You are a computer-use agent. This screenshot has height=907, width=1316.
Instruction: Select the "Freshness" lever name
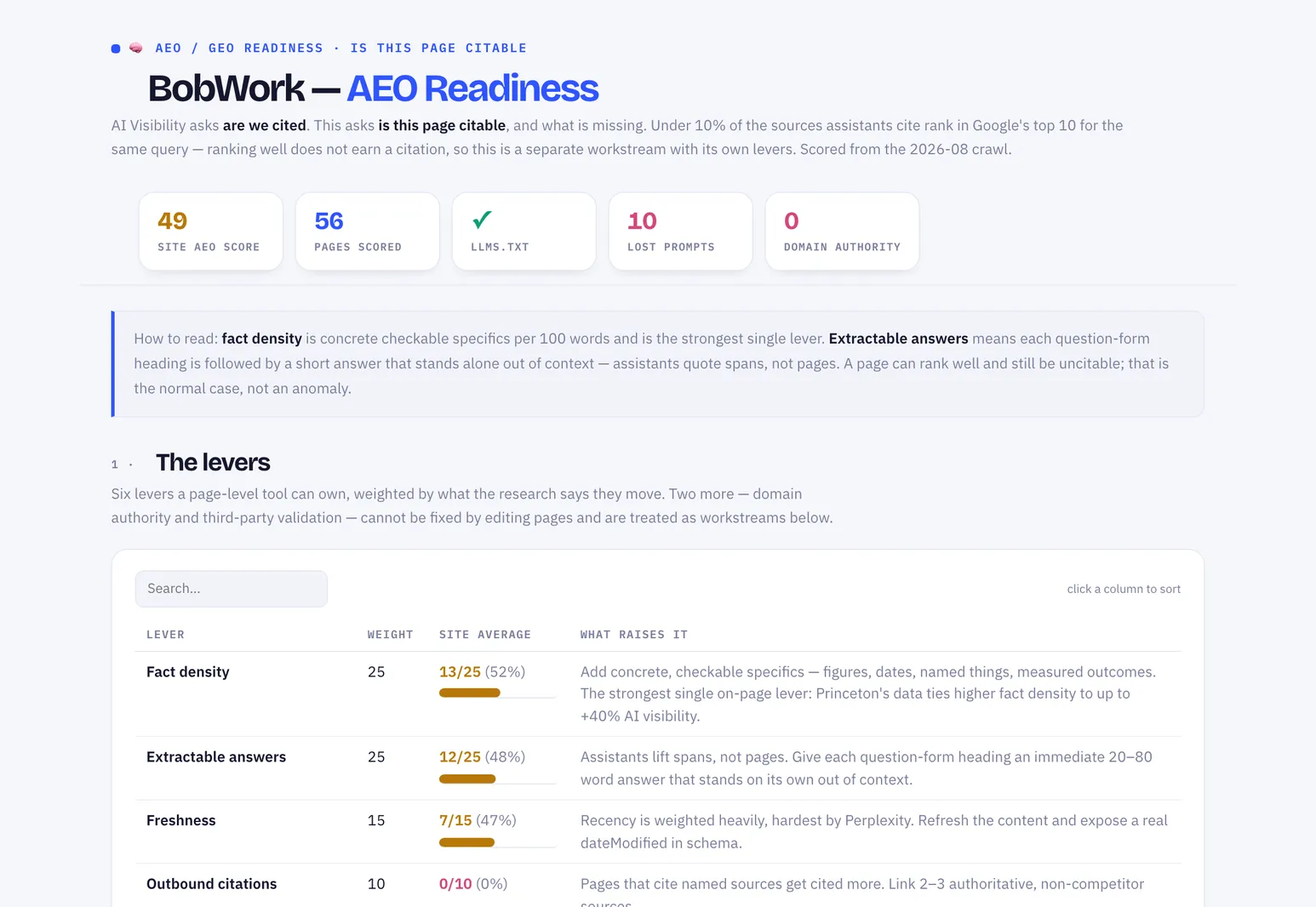click(181, 821)
